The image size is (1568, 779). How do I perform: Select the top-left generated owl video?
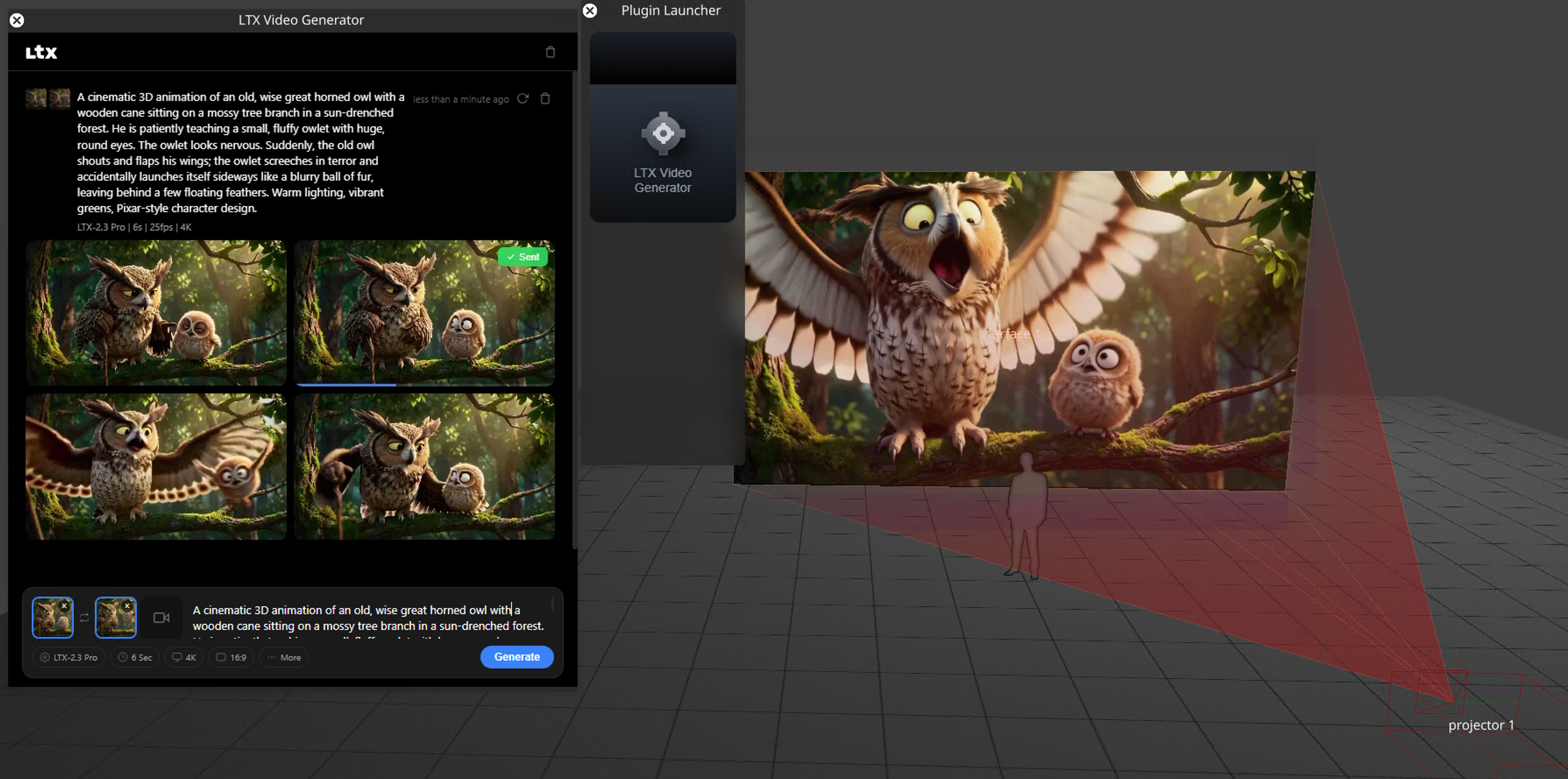pos(156,313)
